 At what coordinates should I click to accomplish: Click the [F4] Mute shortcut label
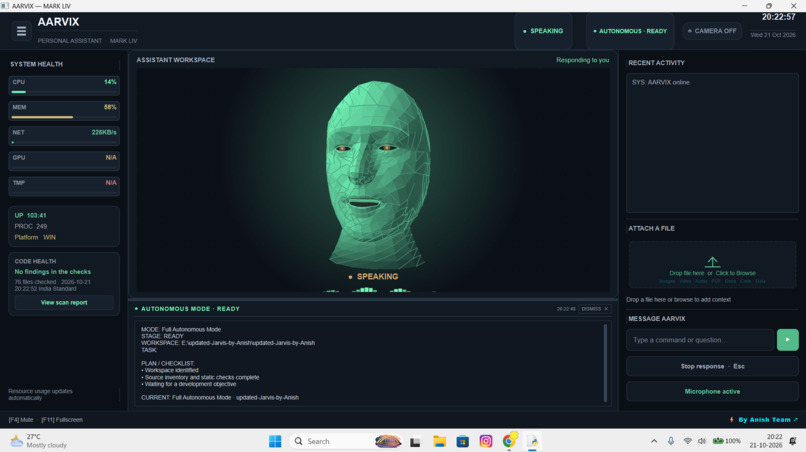(21, 420)
